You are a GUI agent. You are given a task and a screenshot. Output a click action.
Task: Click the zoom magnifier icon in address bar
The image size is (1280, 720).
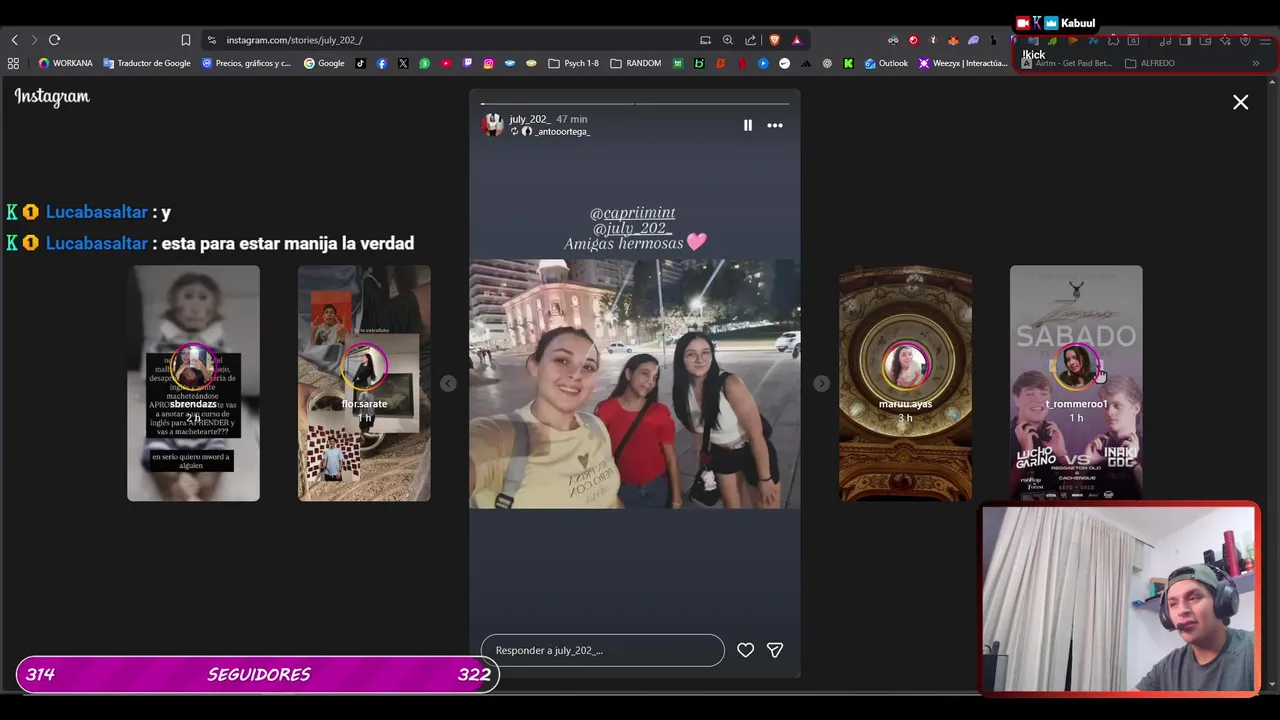(728, 40)
